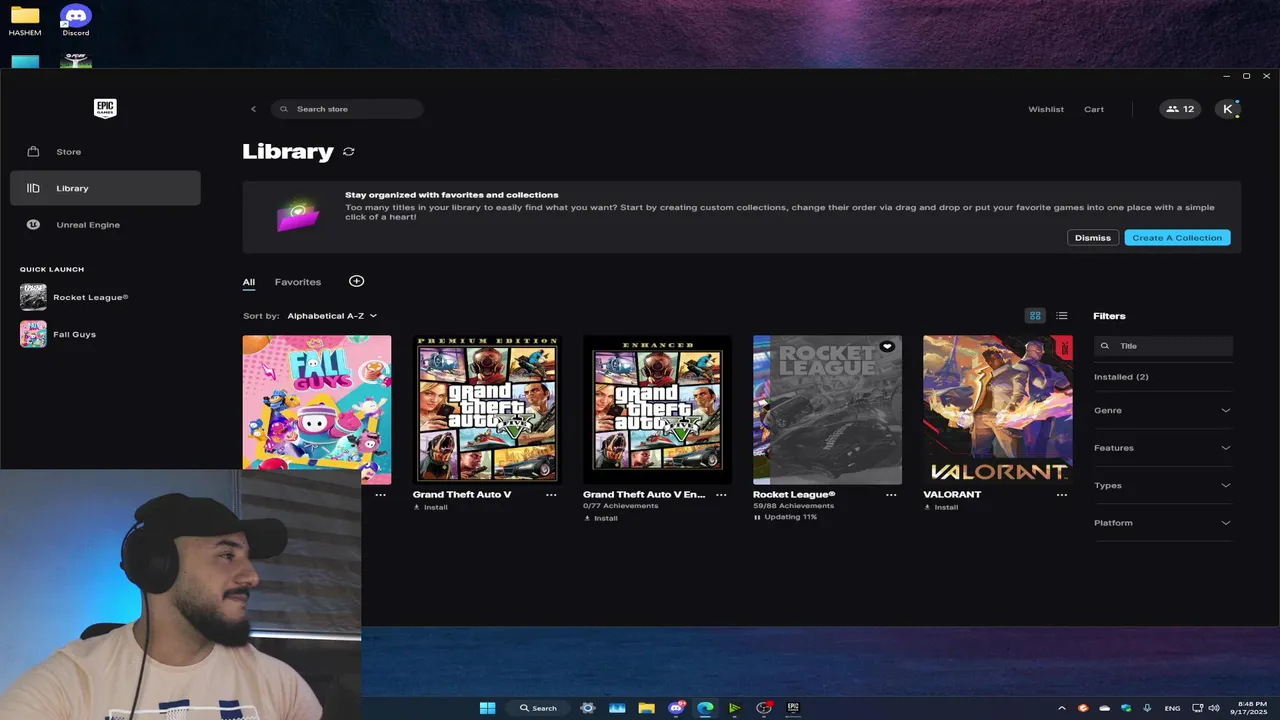This screenshot has width=1280, height=720.
Task: Open Rocket League three-dot options menu
Action: [x=891, y=495]
